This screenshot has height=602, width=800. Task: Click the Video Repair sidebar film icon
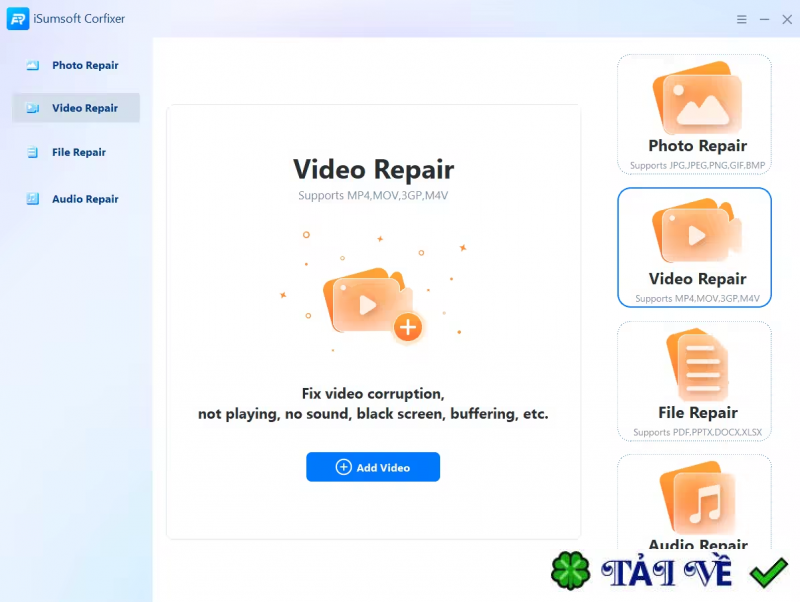coord(33,108)
